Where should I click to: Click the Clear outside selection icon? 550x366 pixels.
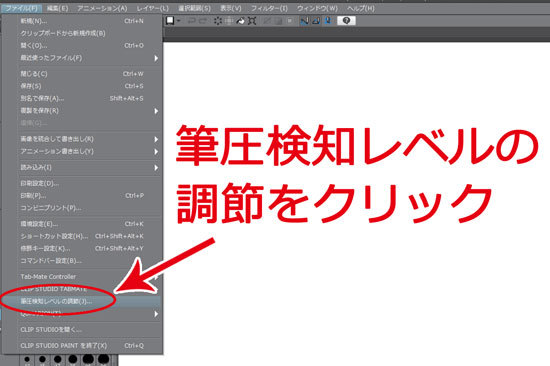[x=229, y=21]
